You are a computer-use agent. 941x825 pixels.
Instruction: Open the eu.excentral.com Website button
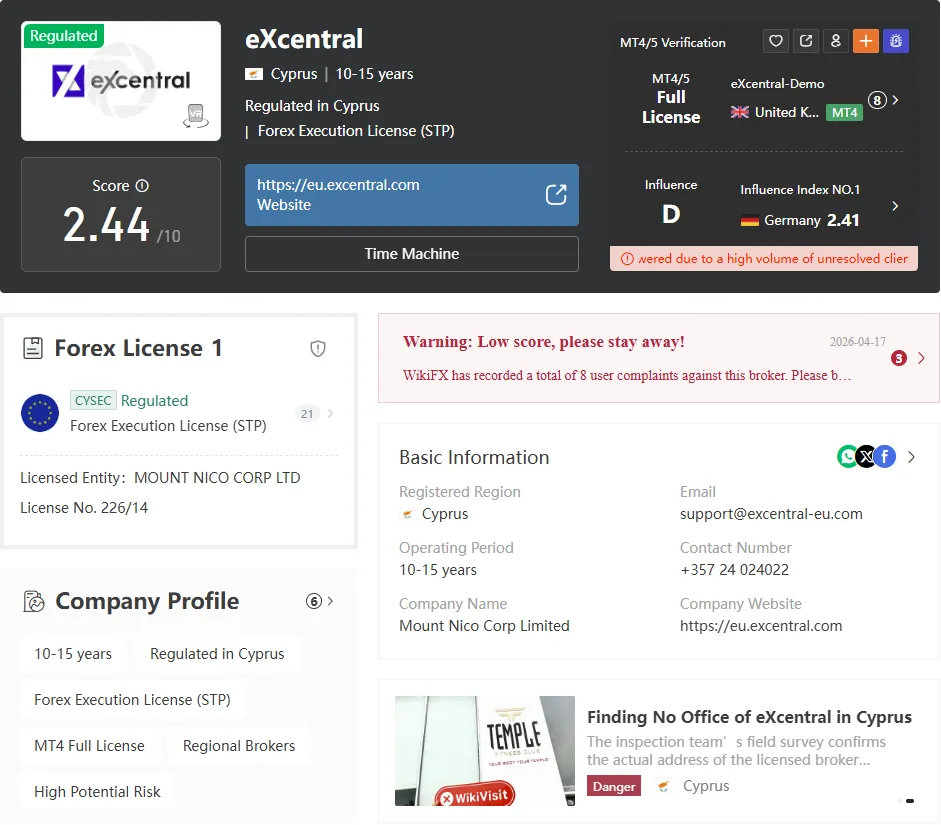[x=412, y=195]
